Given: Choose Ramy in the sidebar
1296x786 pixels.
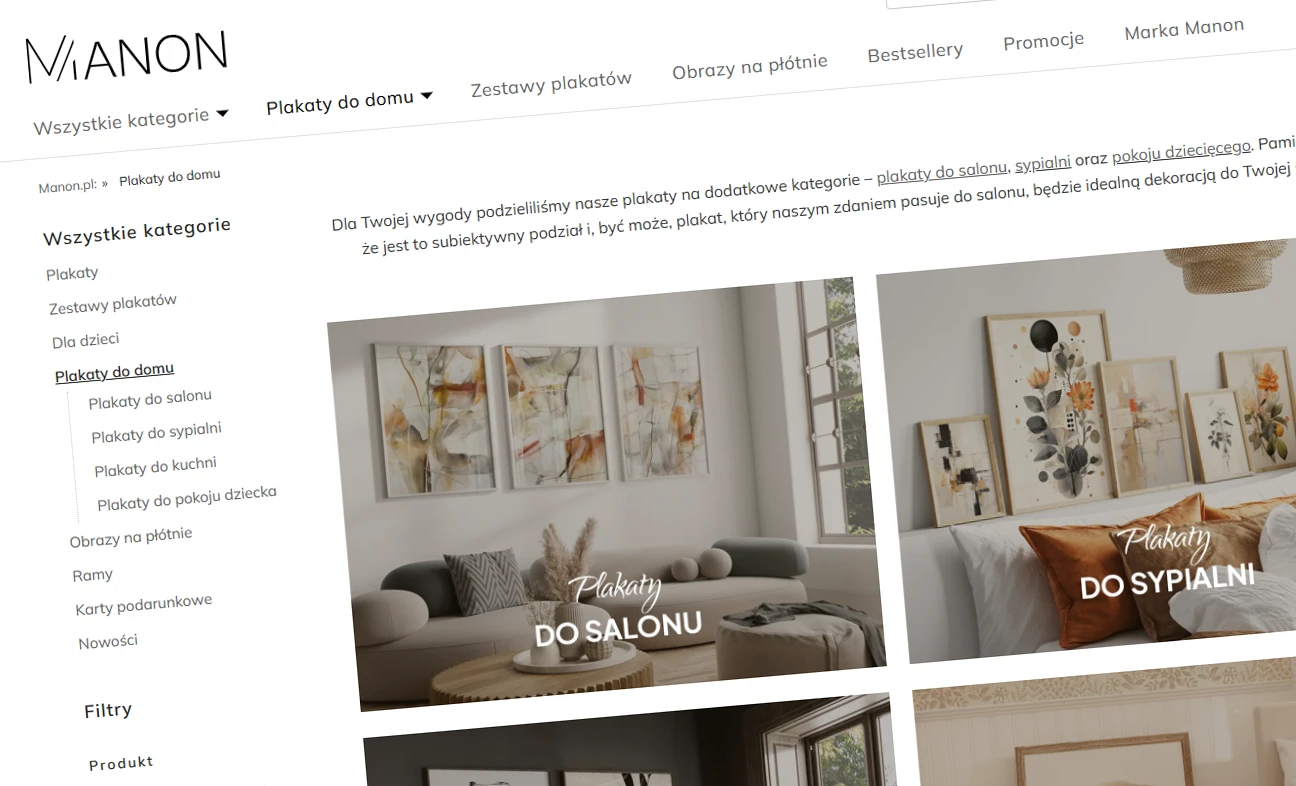Looking at the screenshot, I should pyautogui.click(x=93, y=575).
